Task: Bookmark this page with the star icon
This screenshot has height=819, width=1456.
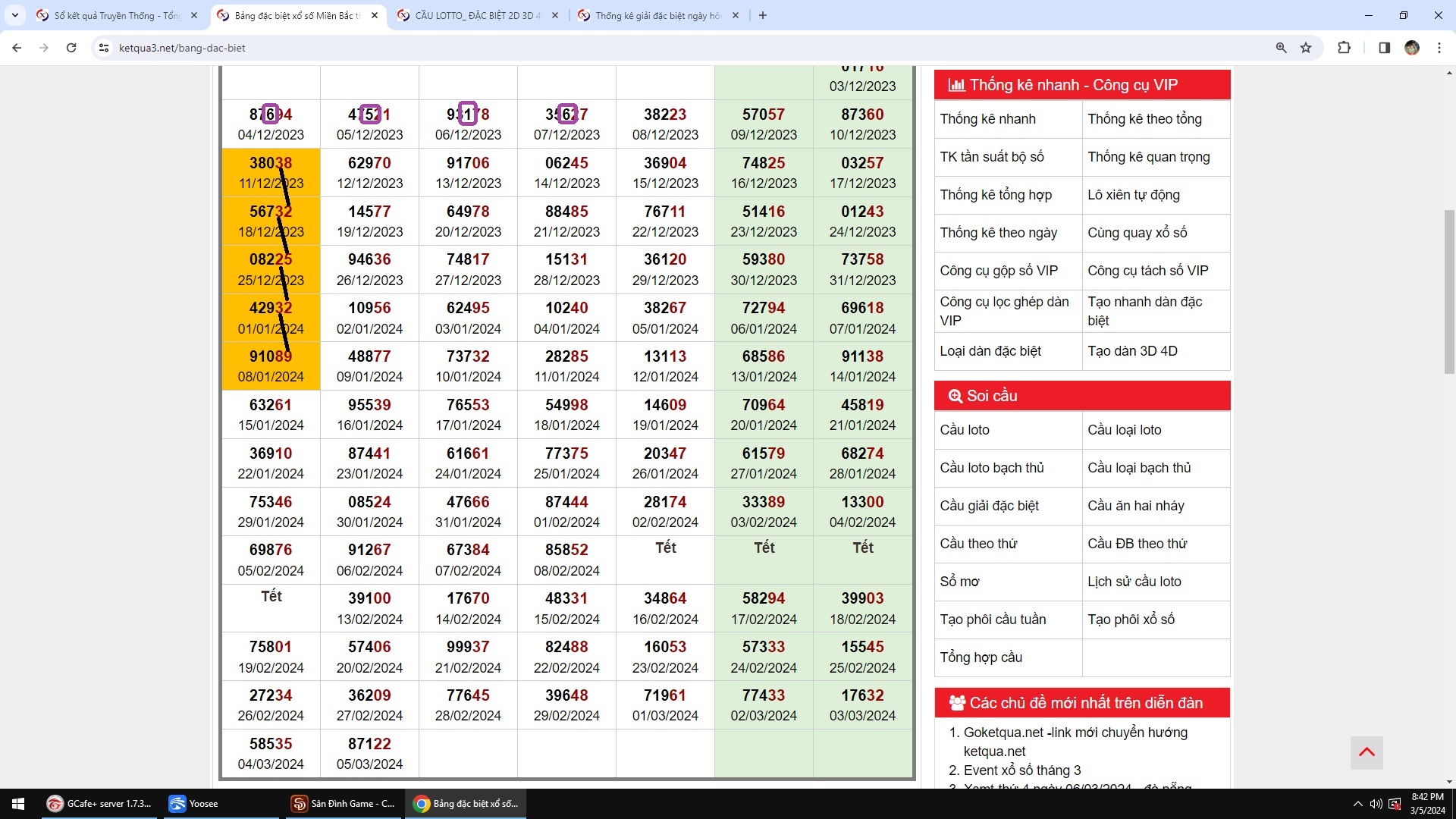Action: (x=1306, y=48)
